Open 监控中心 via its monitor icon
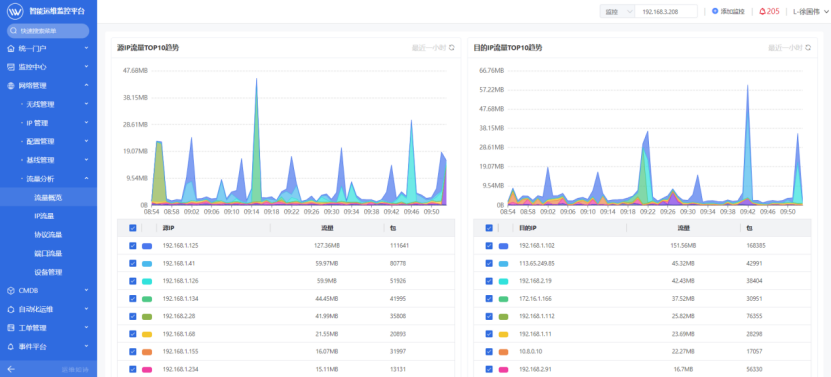Screen dimensions: 831x377 click(x=11, y=67)
